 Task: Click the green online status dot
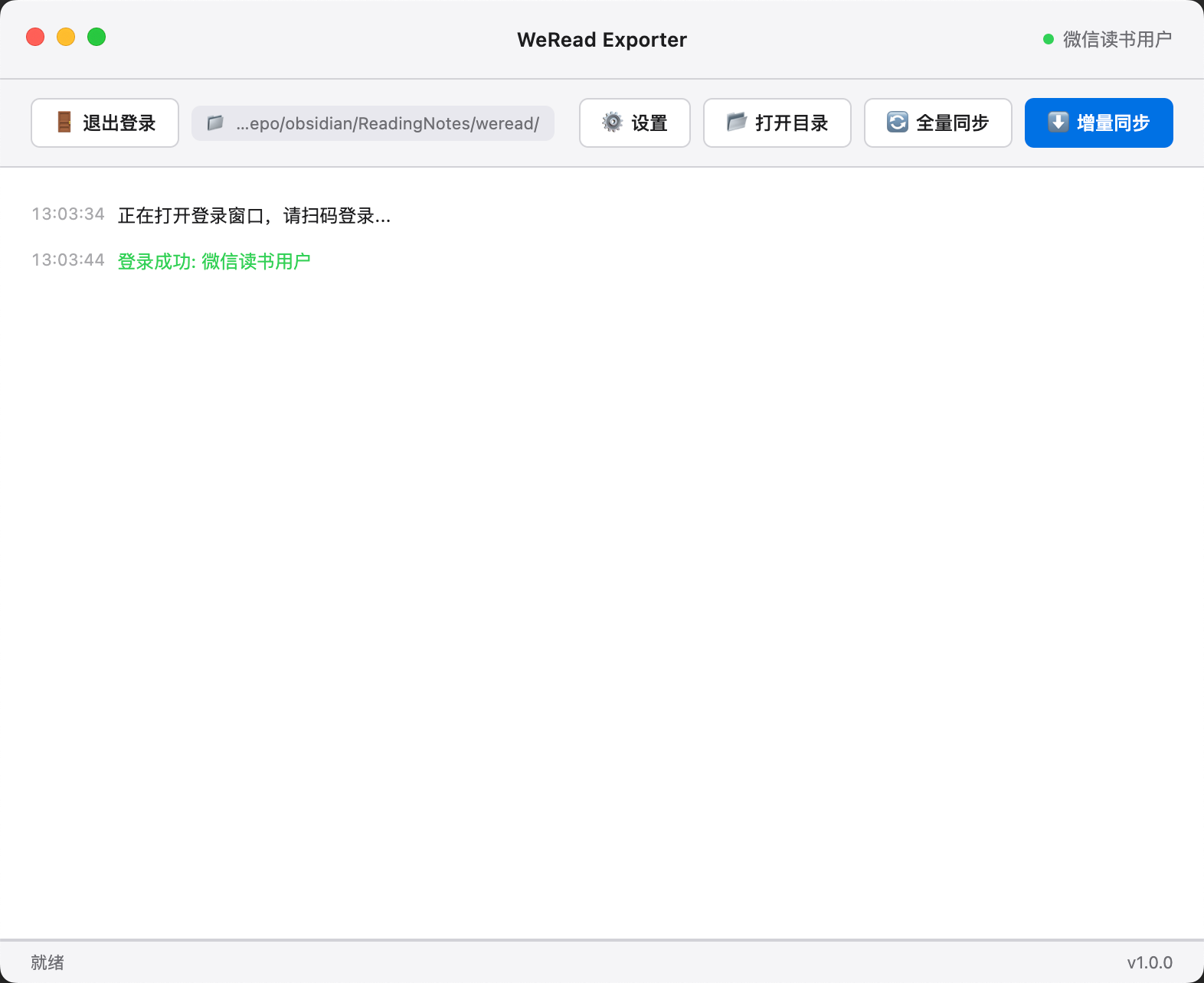1049,39
